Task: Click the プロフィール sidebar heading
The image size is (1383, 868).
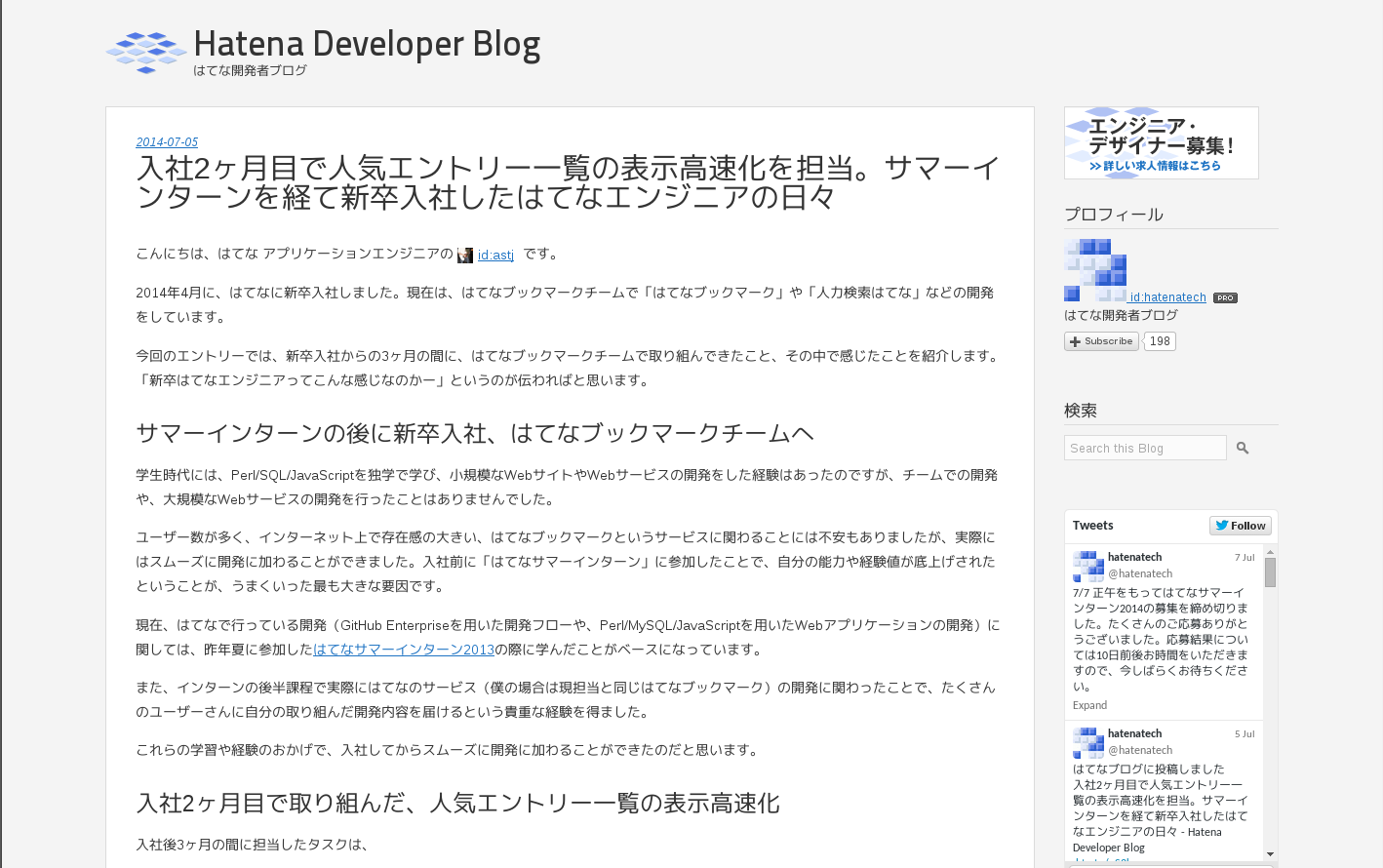Action: (1113, 215)
